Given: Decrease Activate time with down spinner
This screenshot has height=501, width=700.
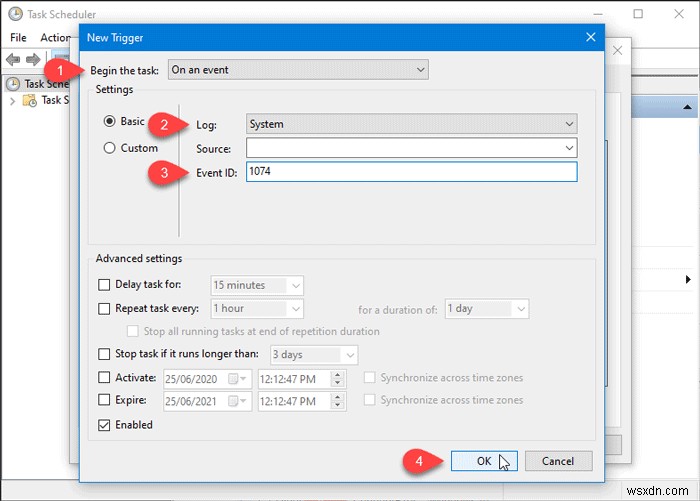Looking at the screenshot, I should (338, 383).
